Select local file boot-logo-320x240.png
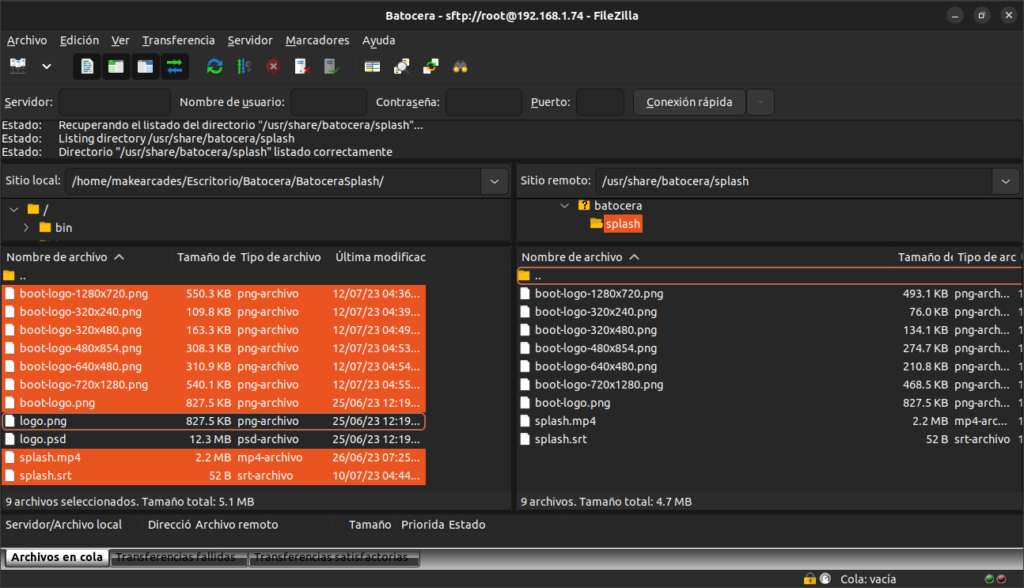The width and height of the screenshot is (1024, 588). pyautogui.click(x=214, y=312)
